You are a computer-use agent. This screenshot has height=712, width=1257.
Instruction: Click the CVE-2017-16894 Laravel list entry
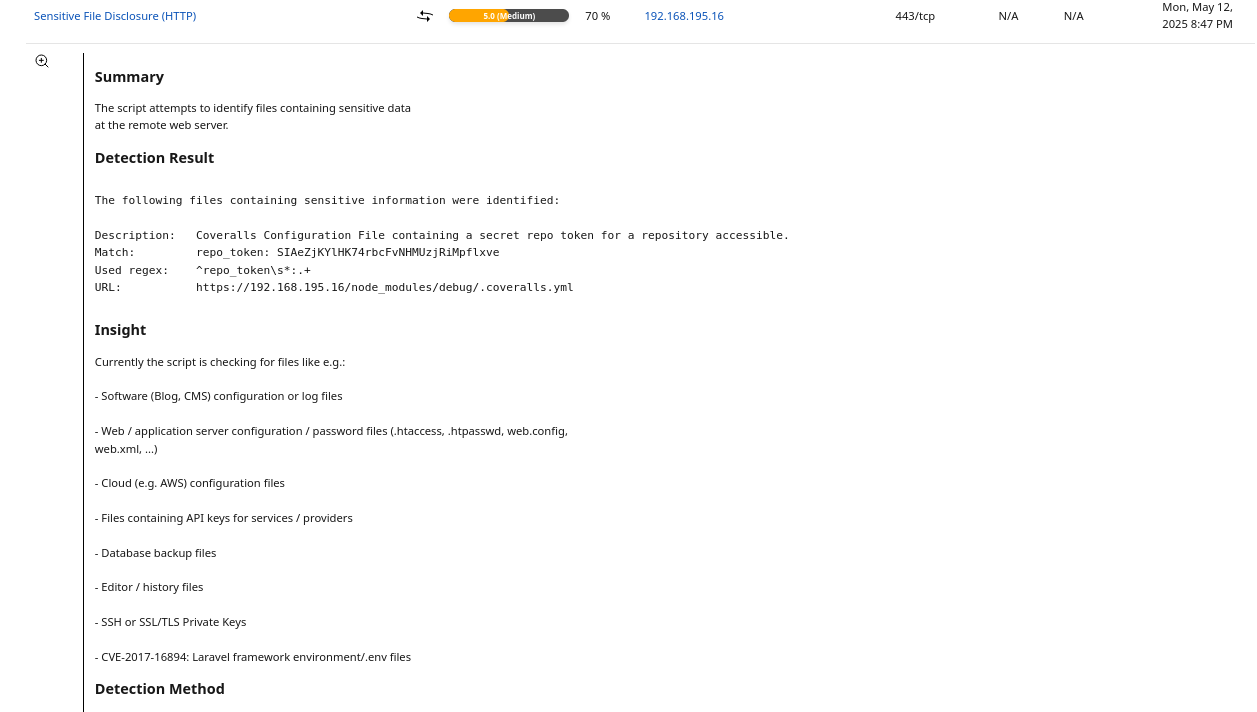click(x=252, y=657)
